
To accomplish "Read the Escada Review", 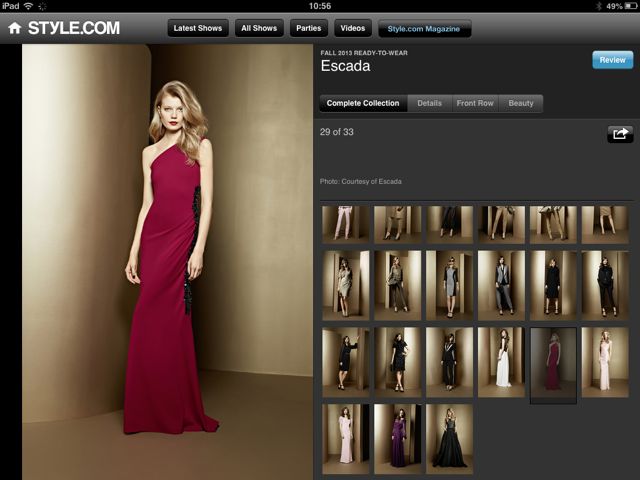I will [x=613, y=60].
